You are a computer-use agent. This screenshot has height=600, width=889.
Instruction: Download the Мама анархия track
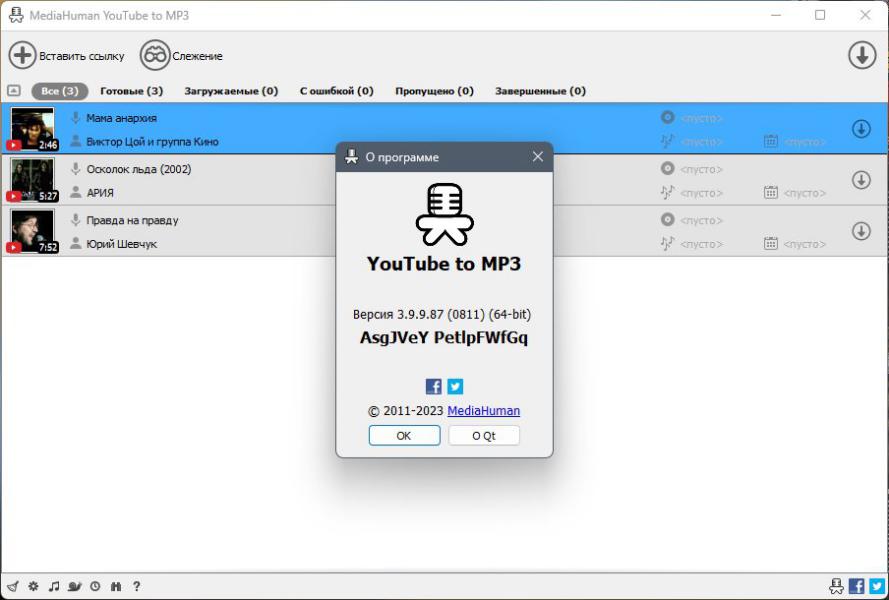pyautogui.click(x=861, y=129)
